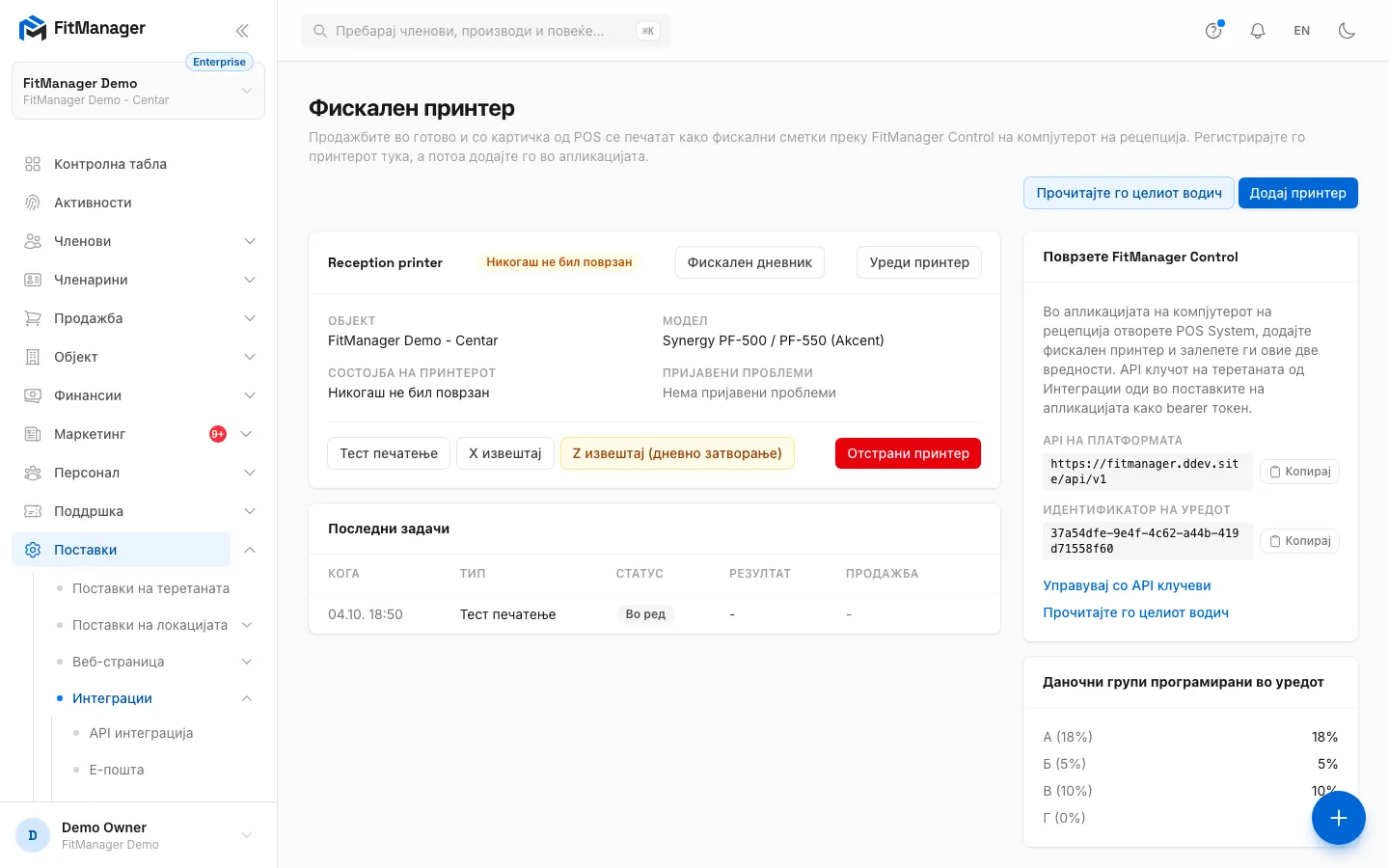Image resolution: width=1389 pixels, height=868 pixels.
Task: Open the help question-mark icon
Action: click(x=1213, y=31)
